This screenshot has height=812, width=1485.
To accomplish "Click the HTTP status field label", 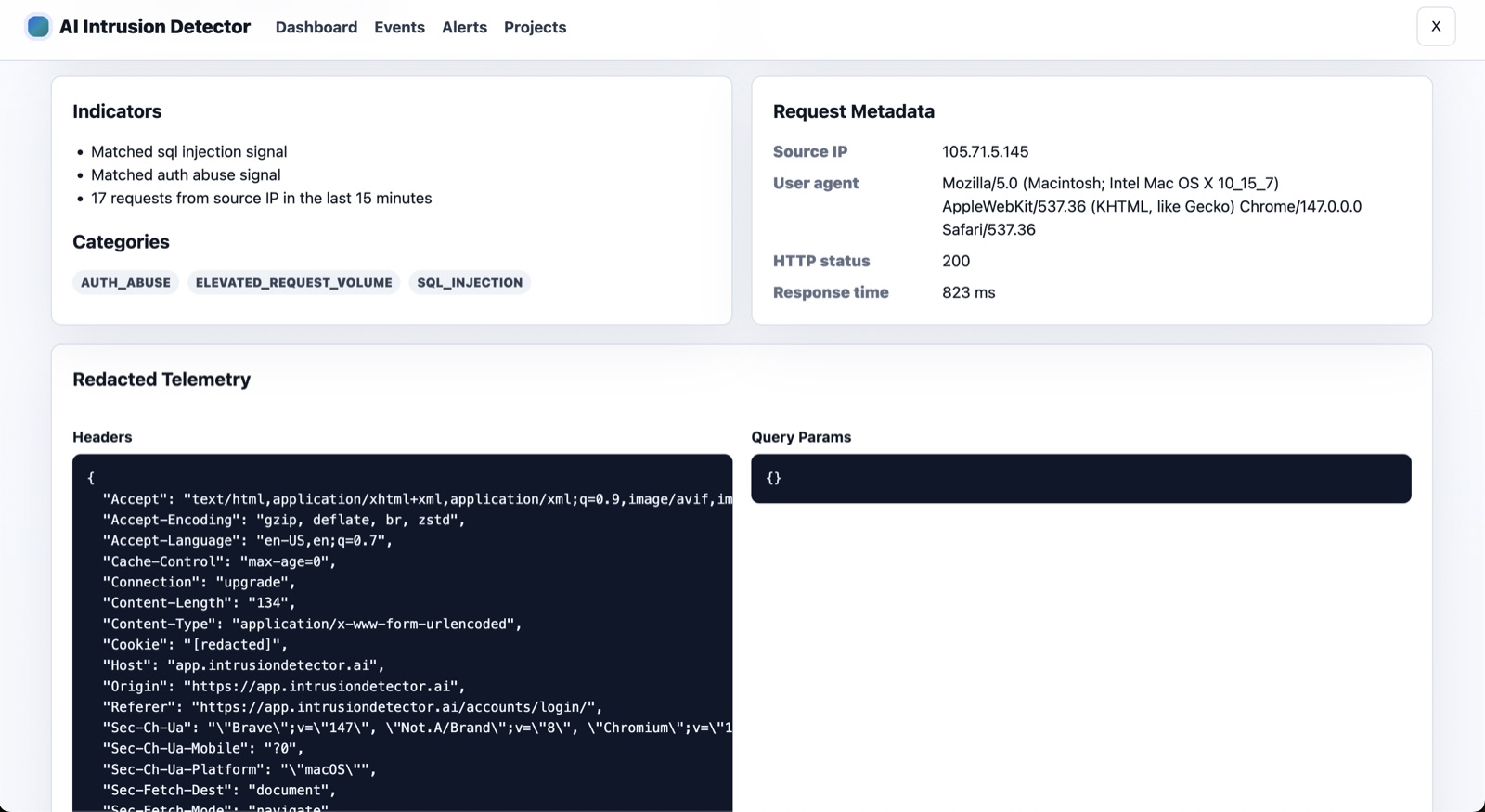I will pos(821,261).
